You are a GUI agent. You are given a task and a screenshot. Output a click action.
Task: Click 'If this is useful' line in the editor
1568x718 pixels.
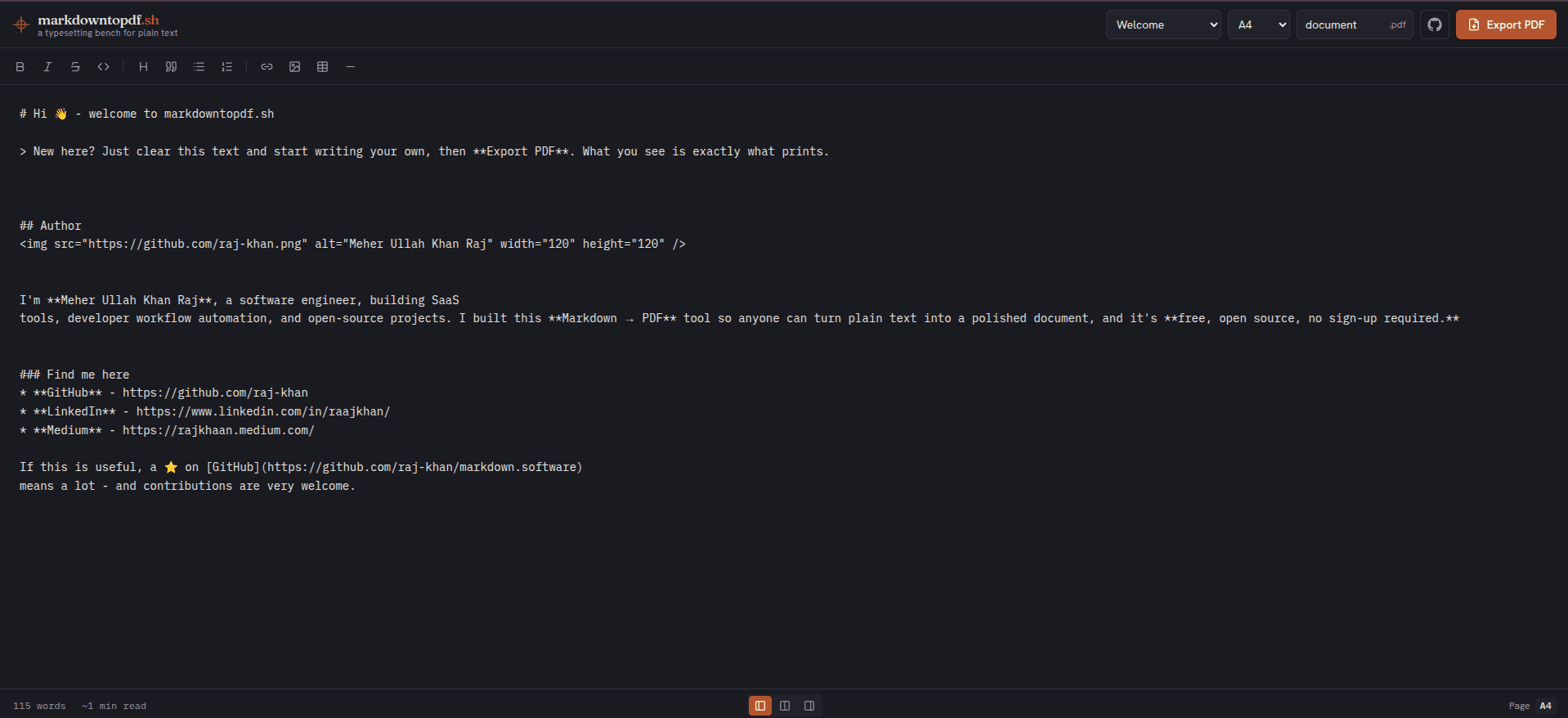click(301, 467)
